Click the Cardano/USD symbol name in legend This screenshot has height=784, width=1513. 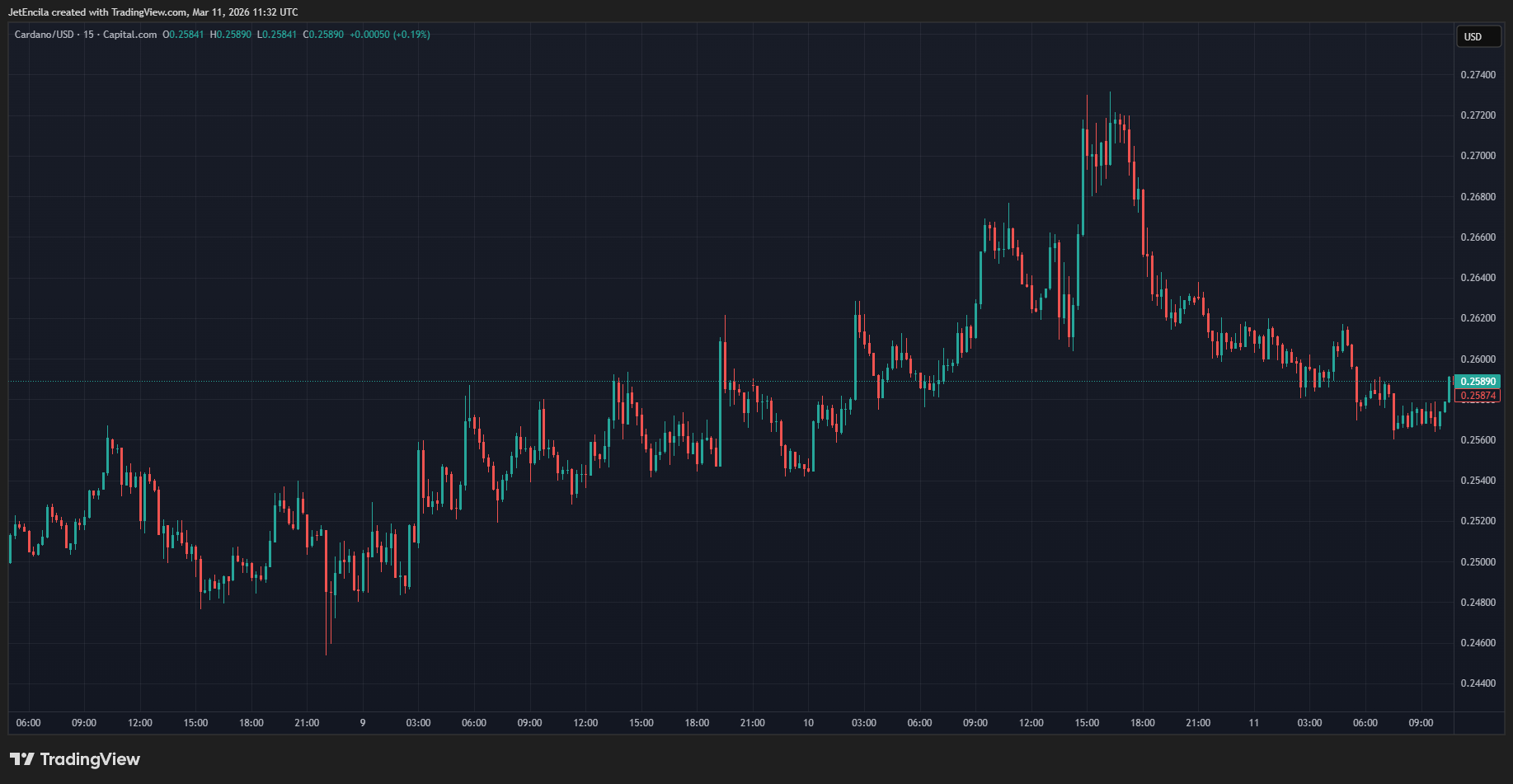[44, 35]
